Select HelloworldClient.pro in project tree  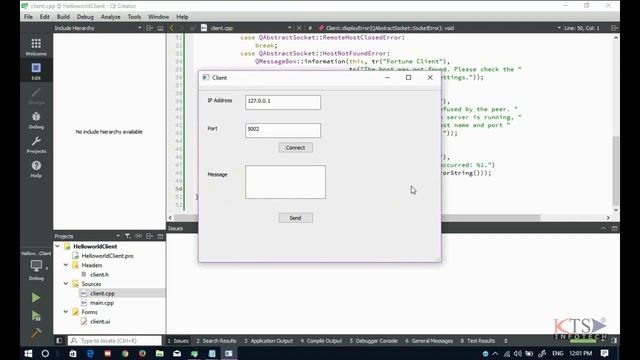coord(107,256)
